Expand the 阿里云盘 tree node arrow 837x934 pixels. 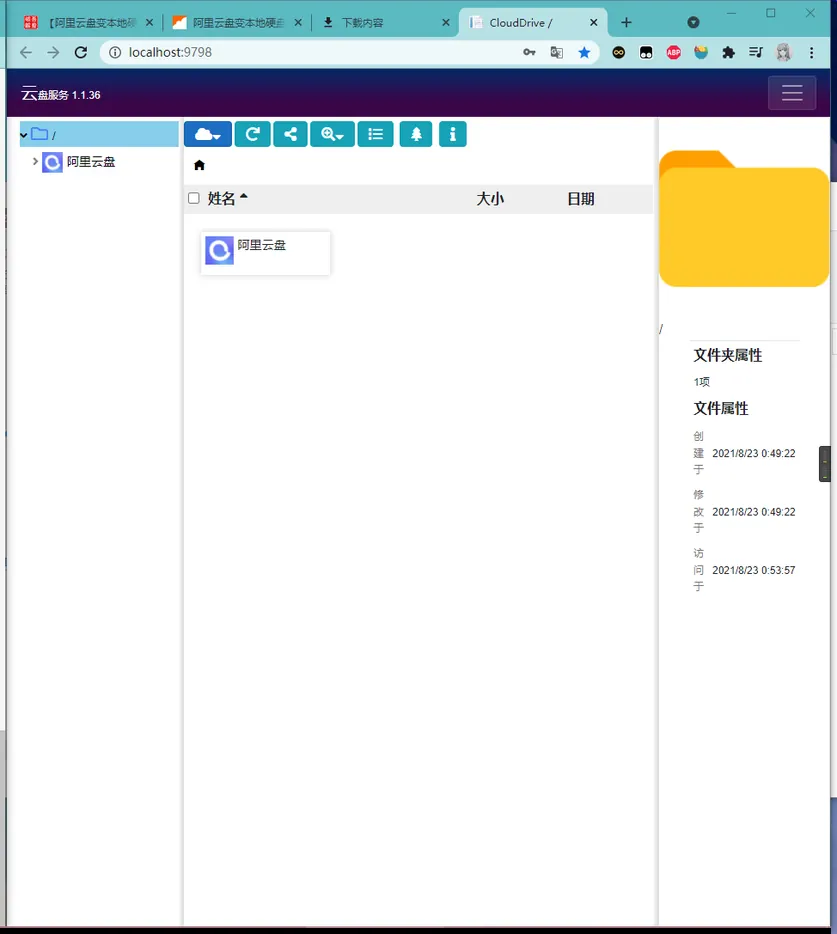click(35, 161)
